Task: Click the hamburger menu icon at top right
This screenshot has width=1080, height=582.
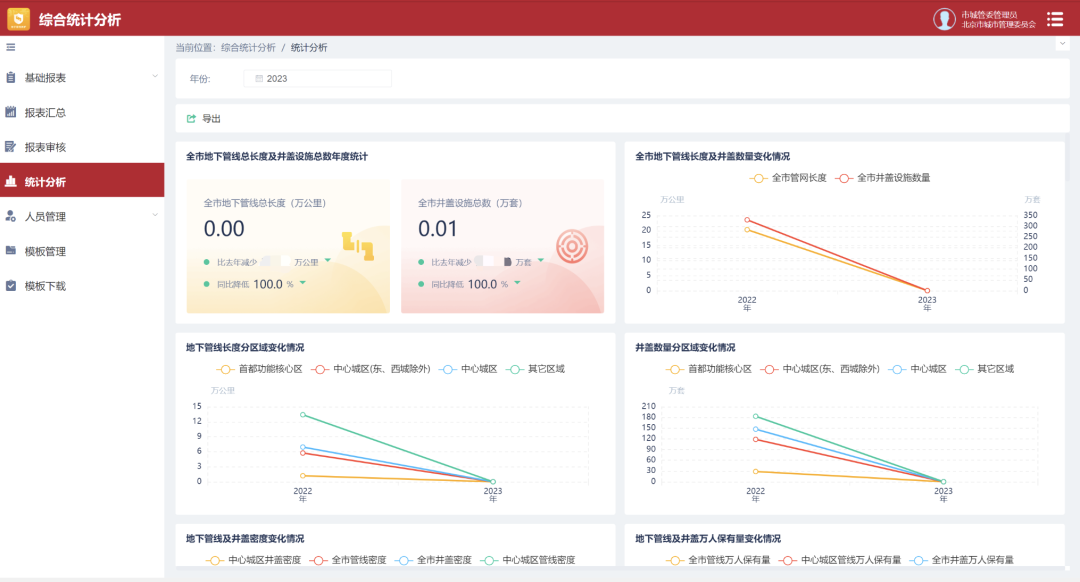Action: (1055, 19)
